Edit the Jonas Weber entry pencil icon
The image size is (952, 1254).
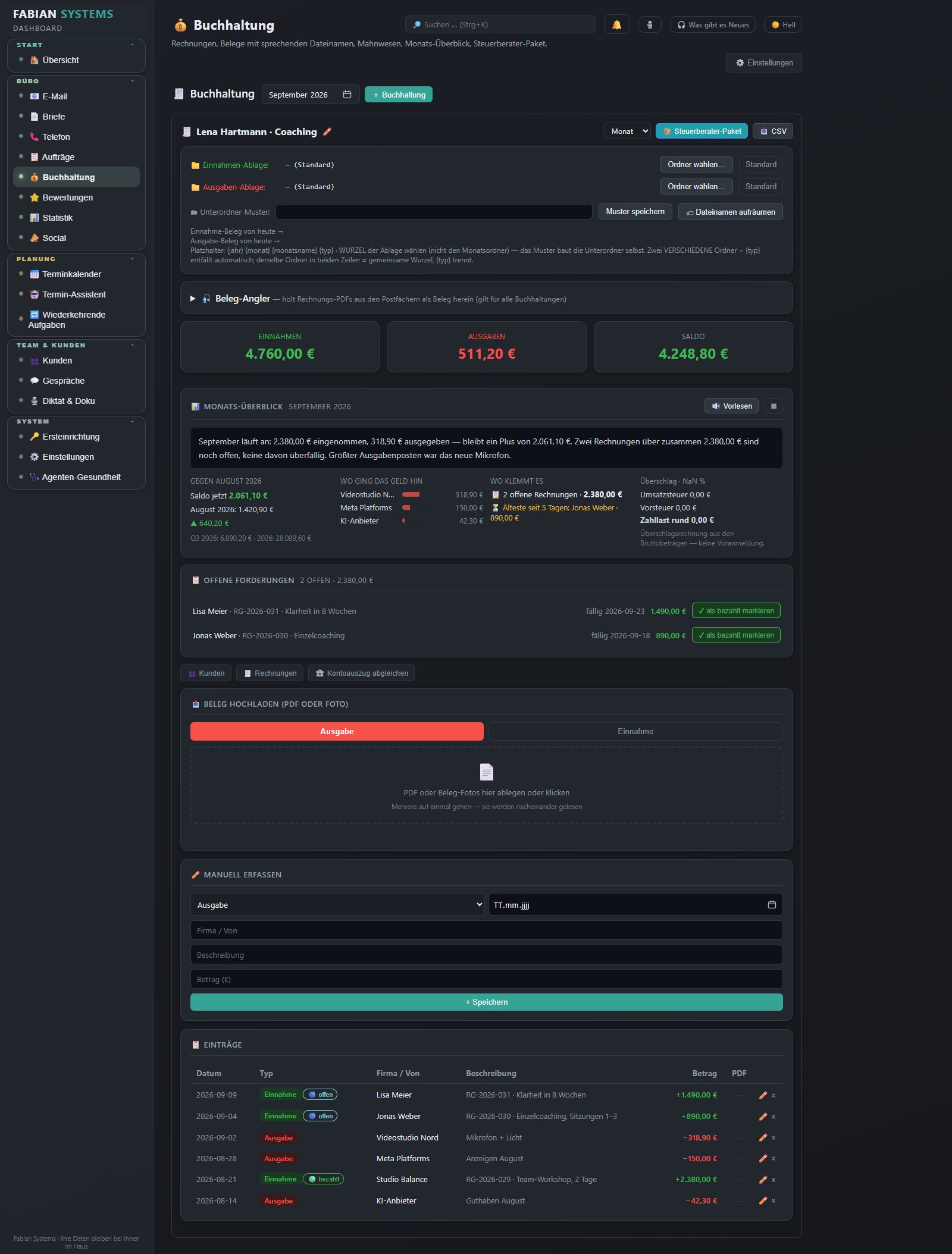763,1117
